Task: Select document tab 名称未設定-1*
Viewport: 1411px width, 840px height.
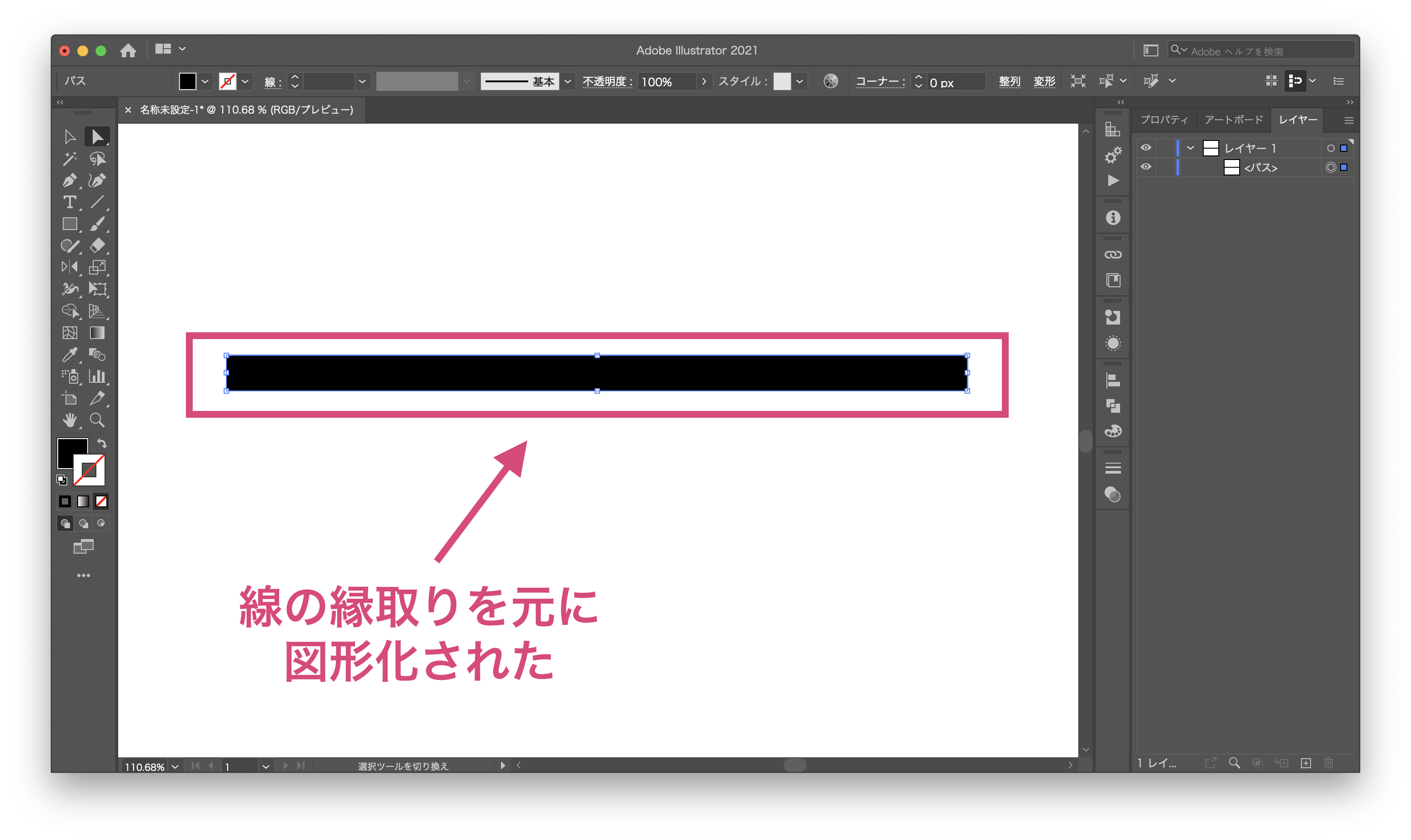Action: 246,110
